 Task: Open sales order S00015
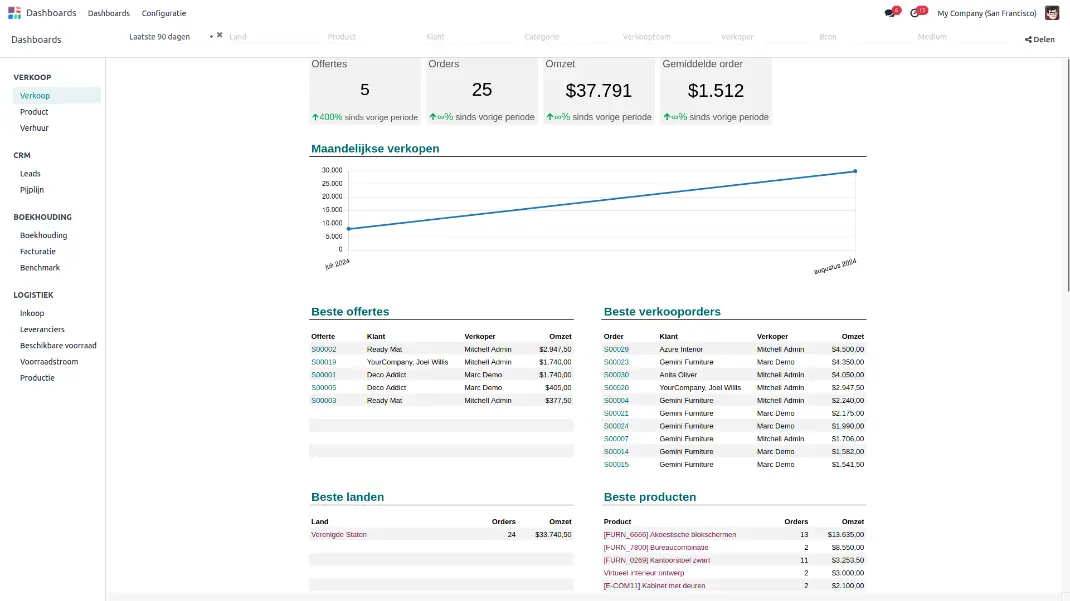click(616, 465)
